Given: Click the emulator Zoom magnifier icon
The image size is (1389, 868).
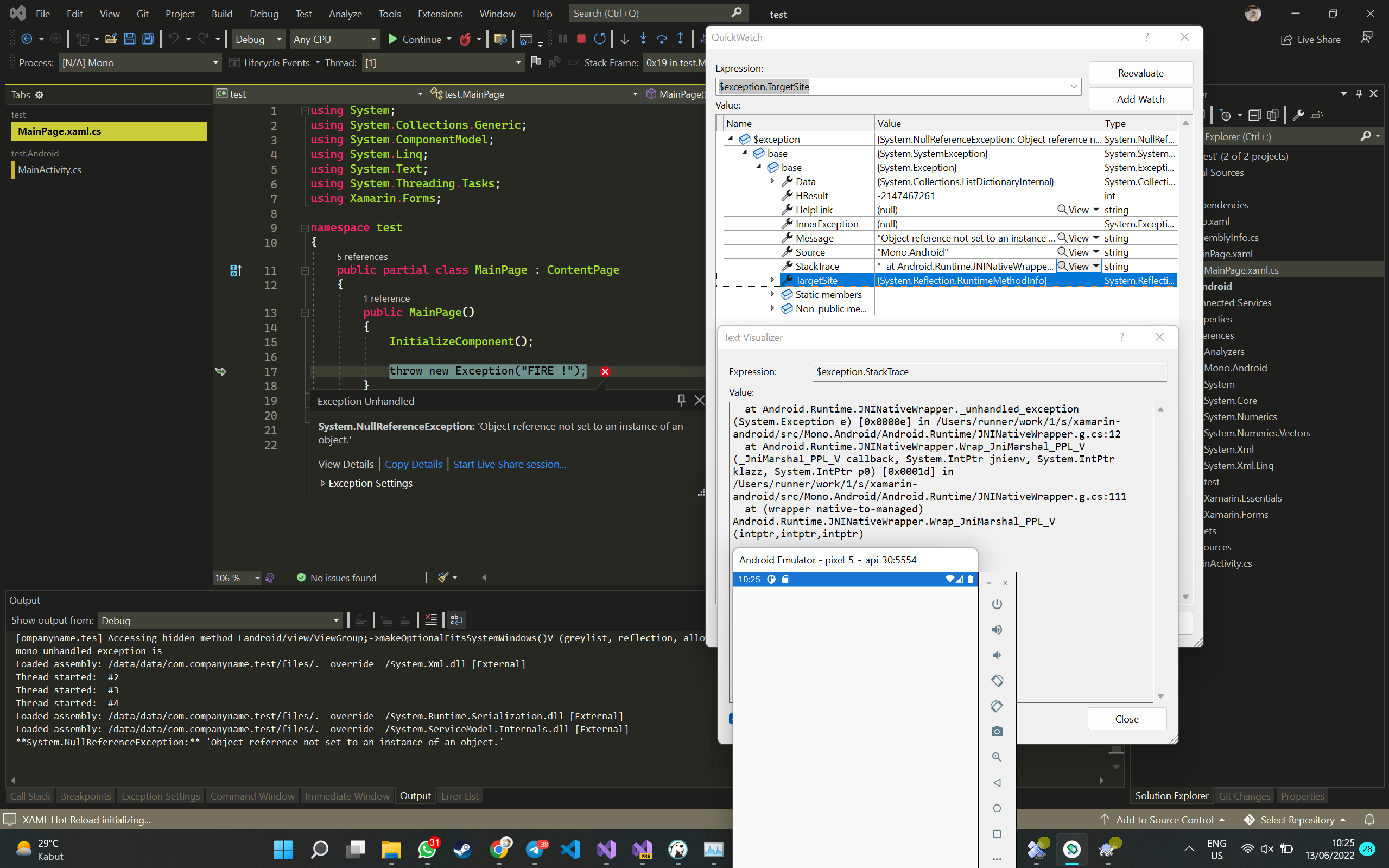Looking at the screenshot, I should click(997, 757).
